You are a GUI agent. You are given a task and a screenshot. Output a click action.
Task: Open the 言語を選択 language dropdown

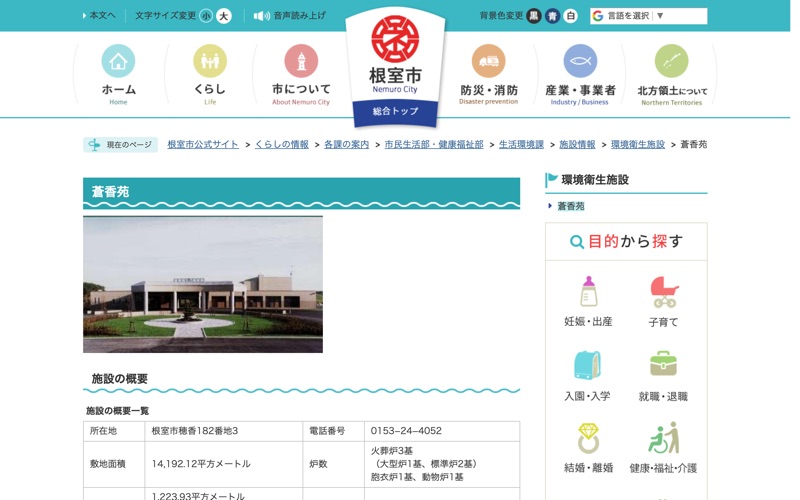tap(648, 16)
